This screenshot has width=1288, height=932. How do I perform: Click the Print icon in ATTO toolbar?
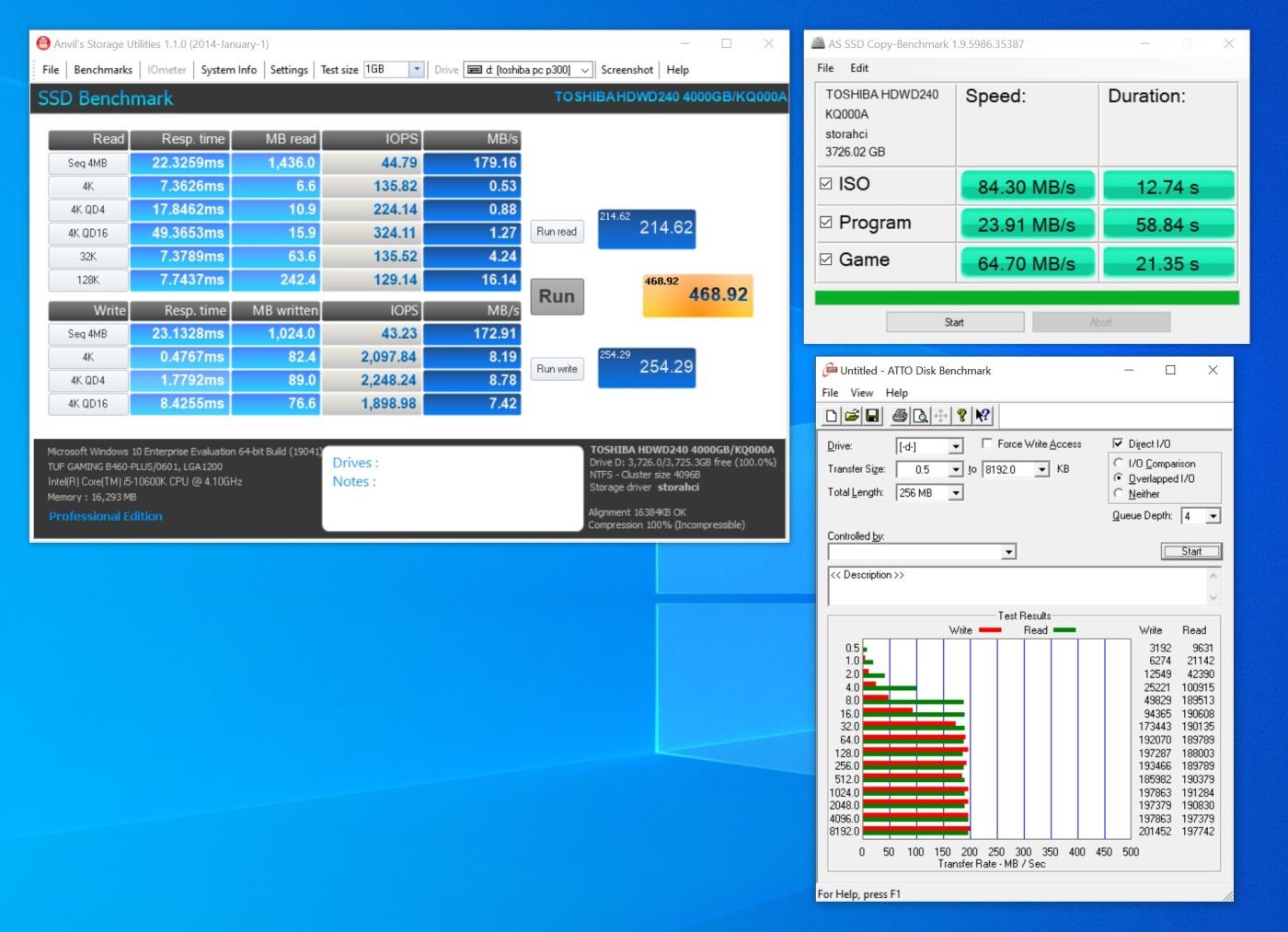pos(900,416)
